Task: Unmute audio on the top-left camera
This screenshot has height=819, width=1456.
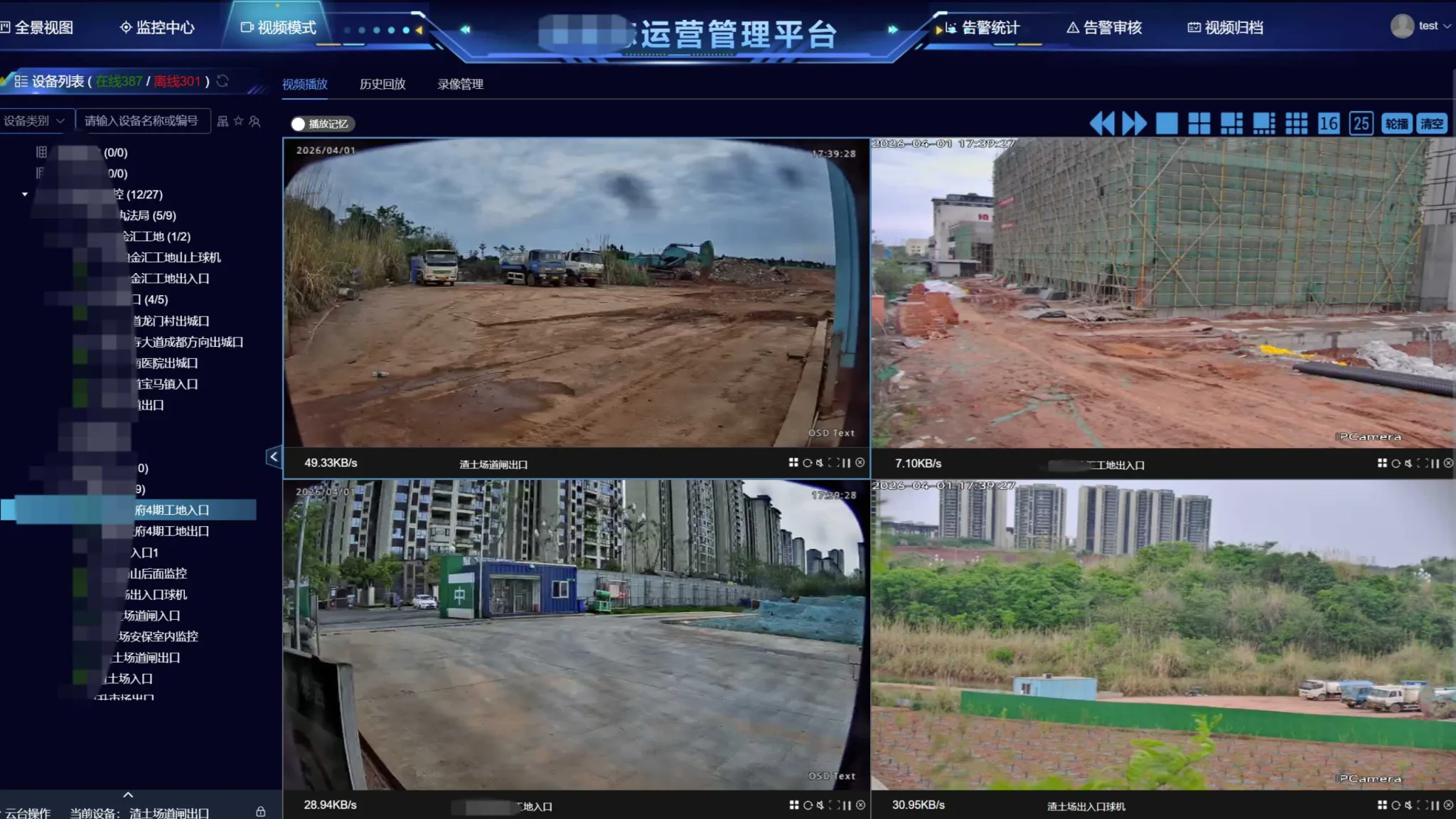Action: tap(820, 463)
